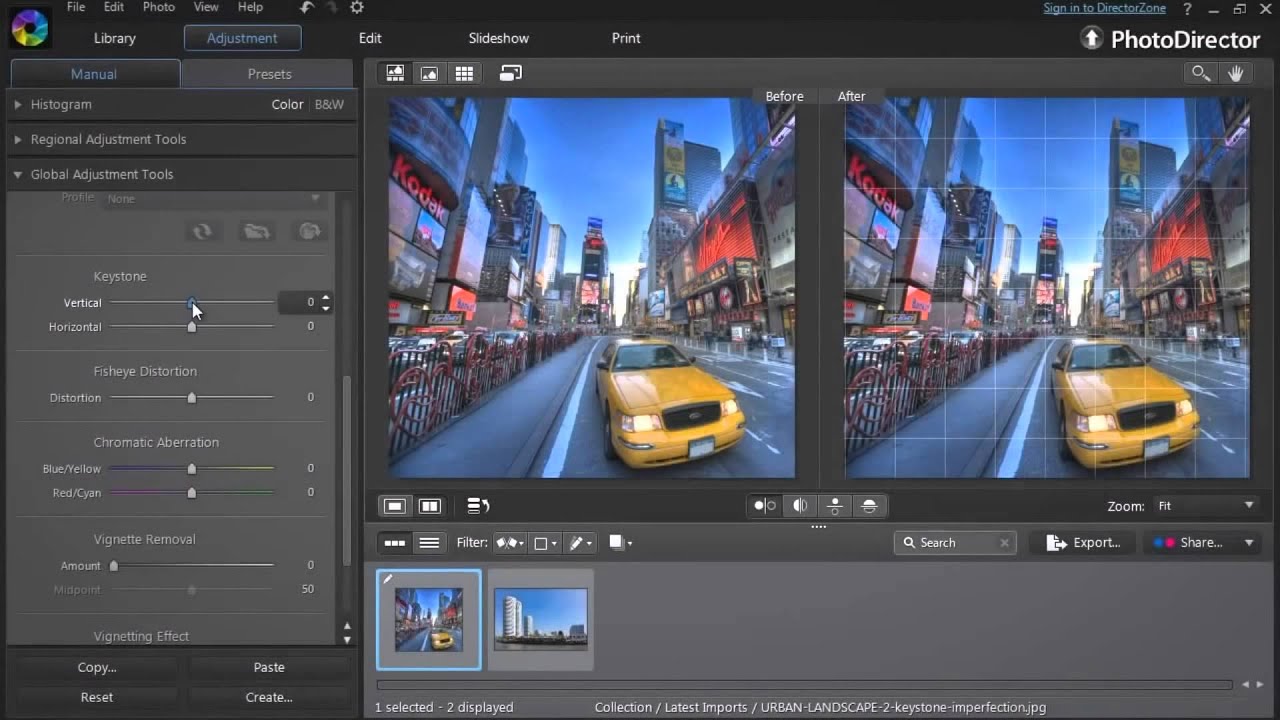Click the Fisheye Distortion slider handle
This screenshot has height=720, width=1280.
(x=192, y=398)
